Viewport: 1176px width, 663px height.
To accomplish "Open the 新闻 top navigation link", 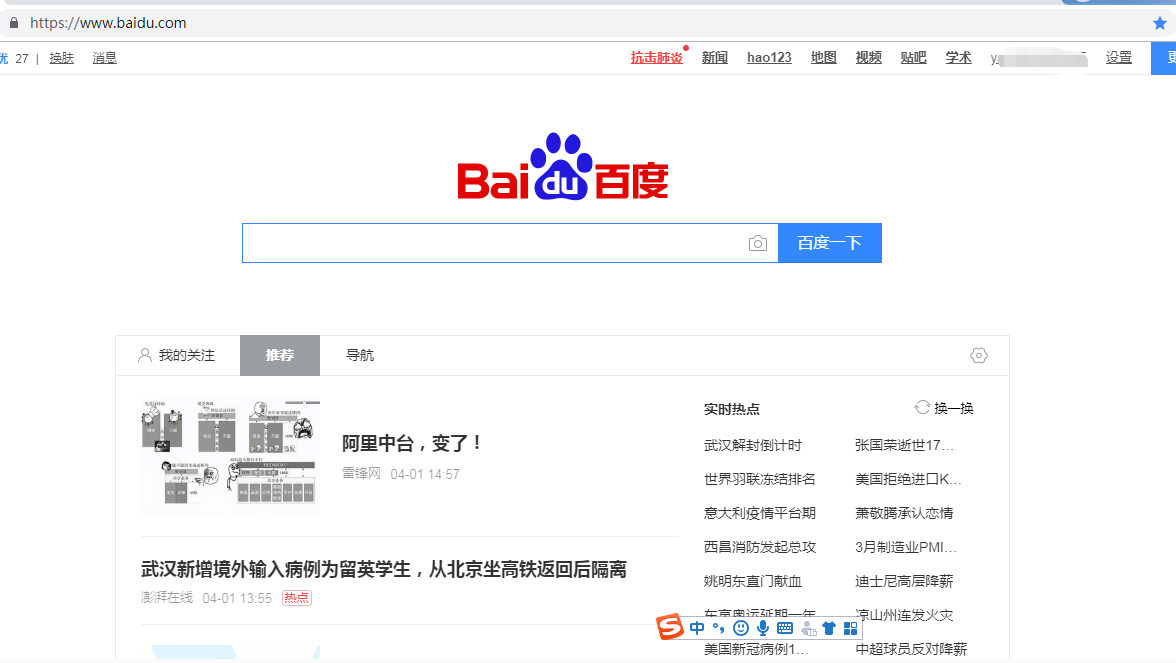I will [x=715, y=58].
